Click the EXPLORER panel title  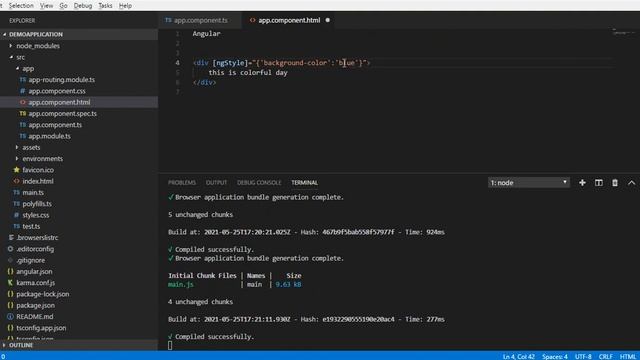pos(22,20)
